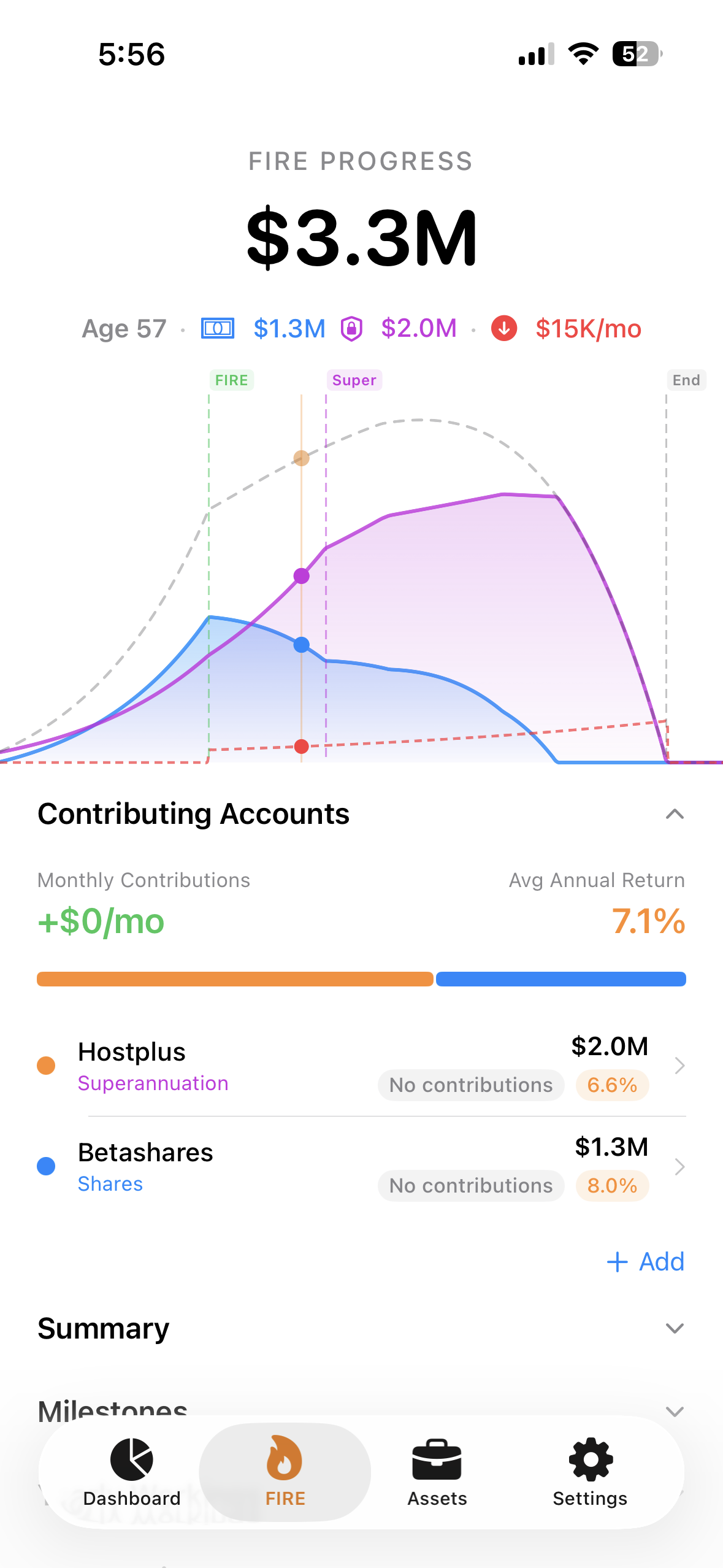Select the purple super point on chart
The width and height of the screenshot is (723, 1568).
pyautogui.click(x=301, y=576)
